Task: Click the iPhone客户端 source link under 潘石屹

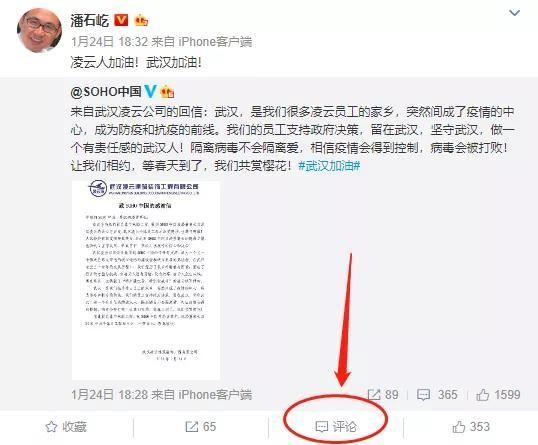Action: pos(215,42)
